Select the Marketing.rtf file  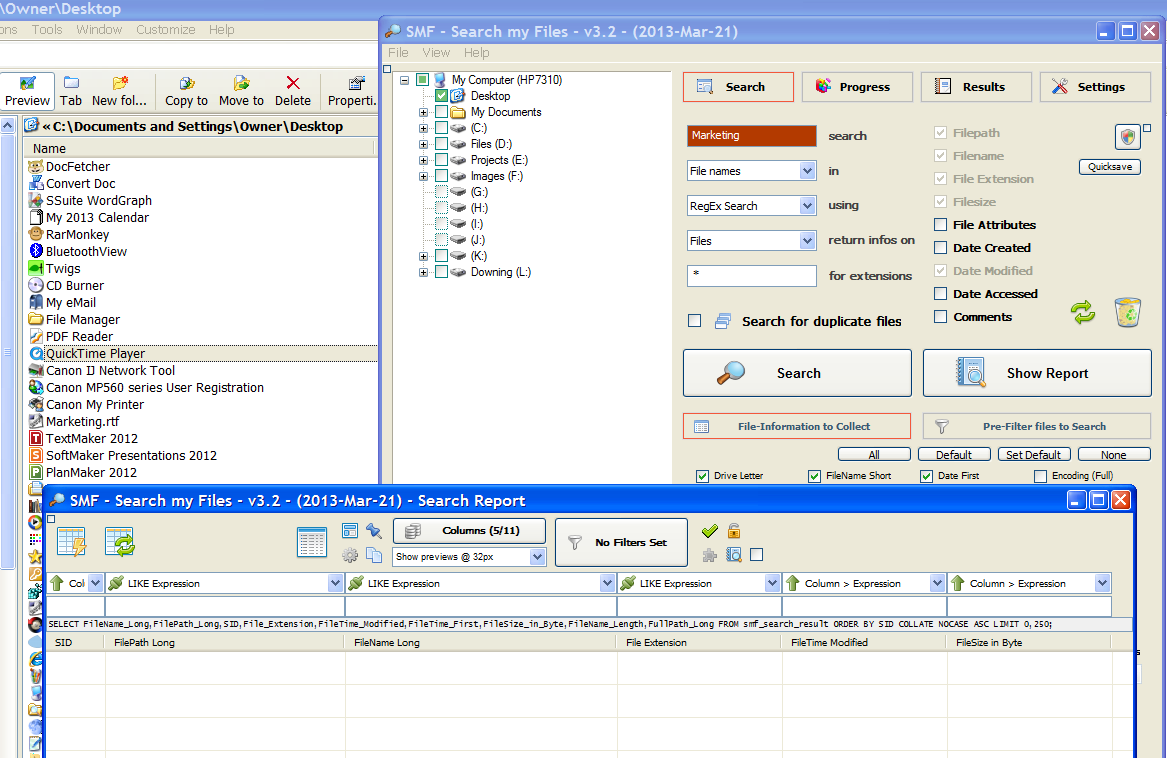point(82,421)
